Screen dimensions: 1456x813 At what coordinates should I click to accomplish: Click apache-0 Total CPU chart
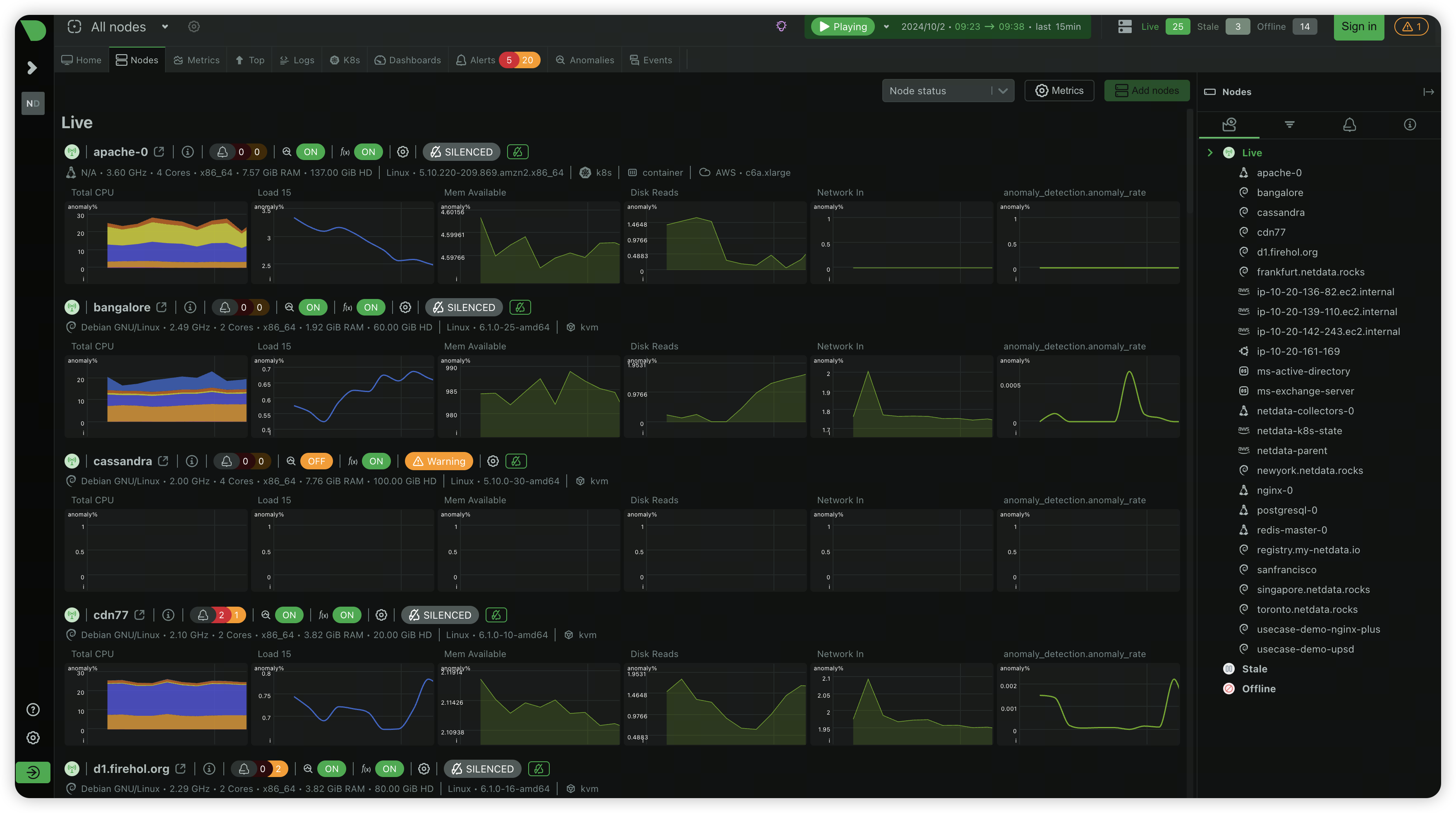157,242
